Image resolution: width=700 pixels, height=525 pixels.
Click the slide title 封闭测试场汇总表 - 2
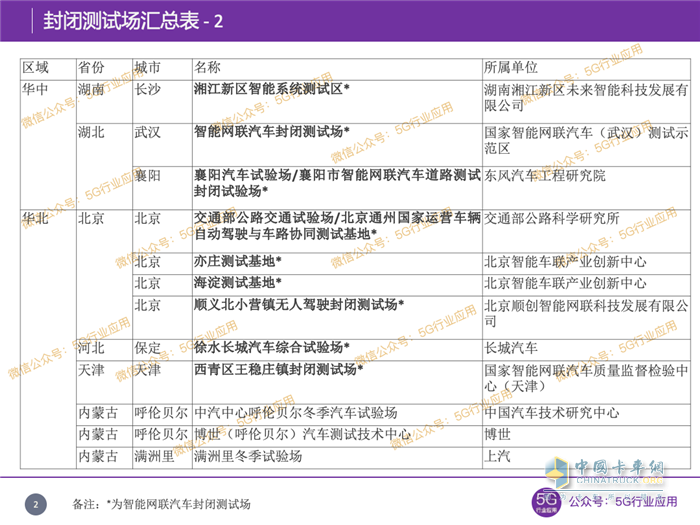coord(133,21)
